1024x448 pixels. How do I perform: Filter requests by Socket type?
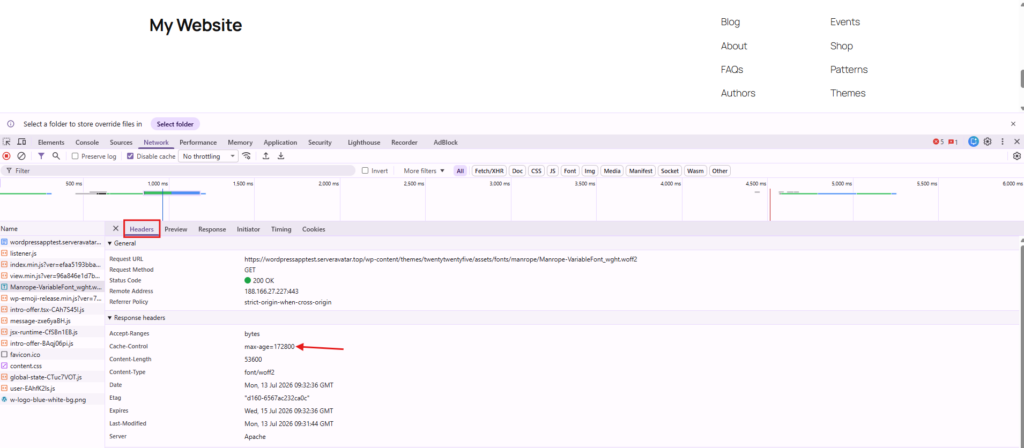(670, 170)
